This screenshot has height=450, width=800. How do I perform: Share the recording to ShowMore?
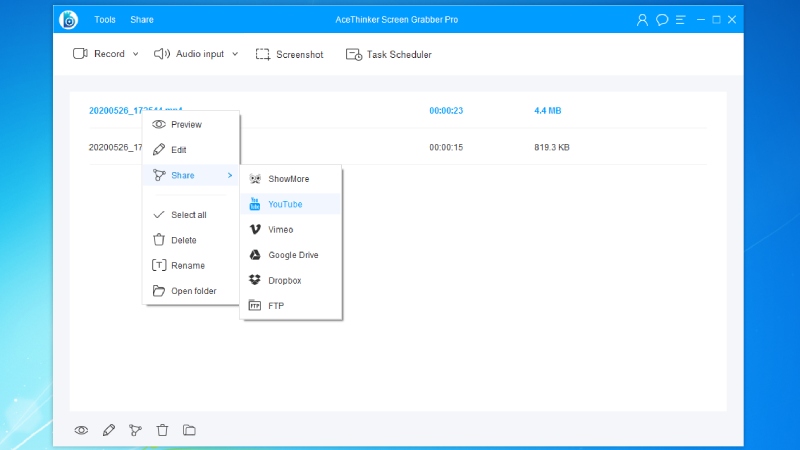(x=290, y=179)
